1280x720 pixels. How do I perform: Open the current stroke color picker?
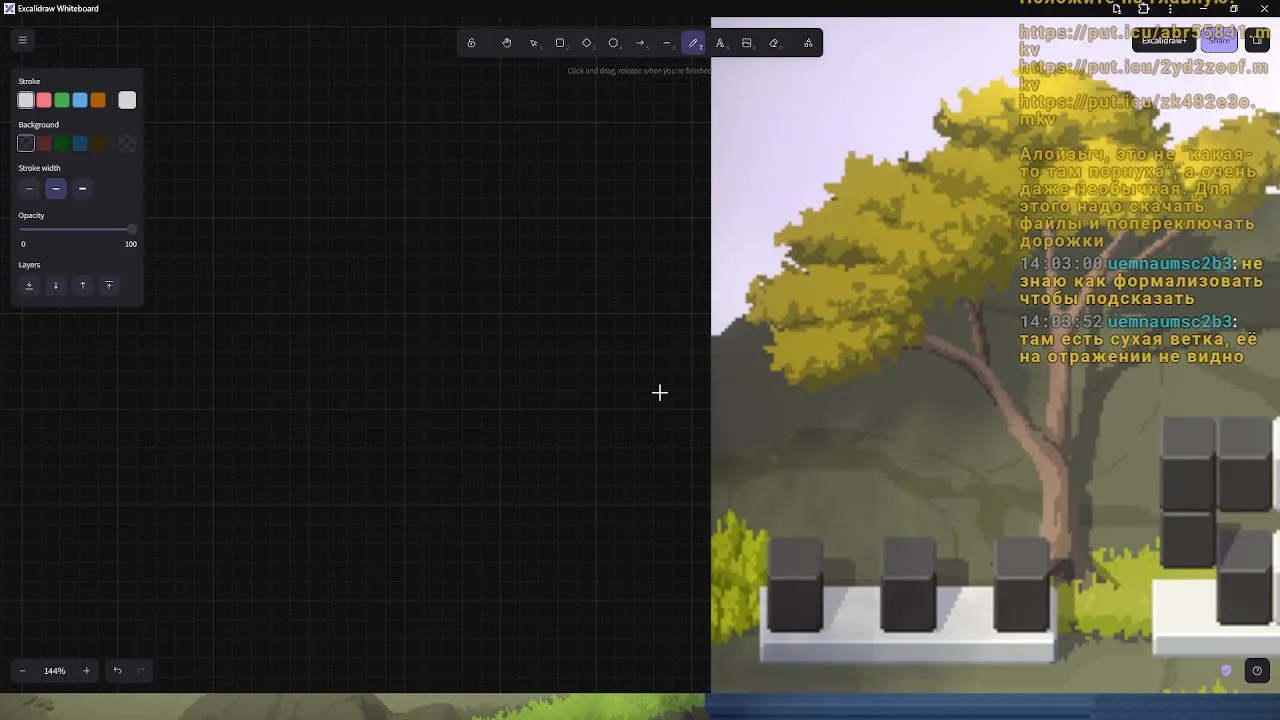(127, 100)
